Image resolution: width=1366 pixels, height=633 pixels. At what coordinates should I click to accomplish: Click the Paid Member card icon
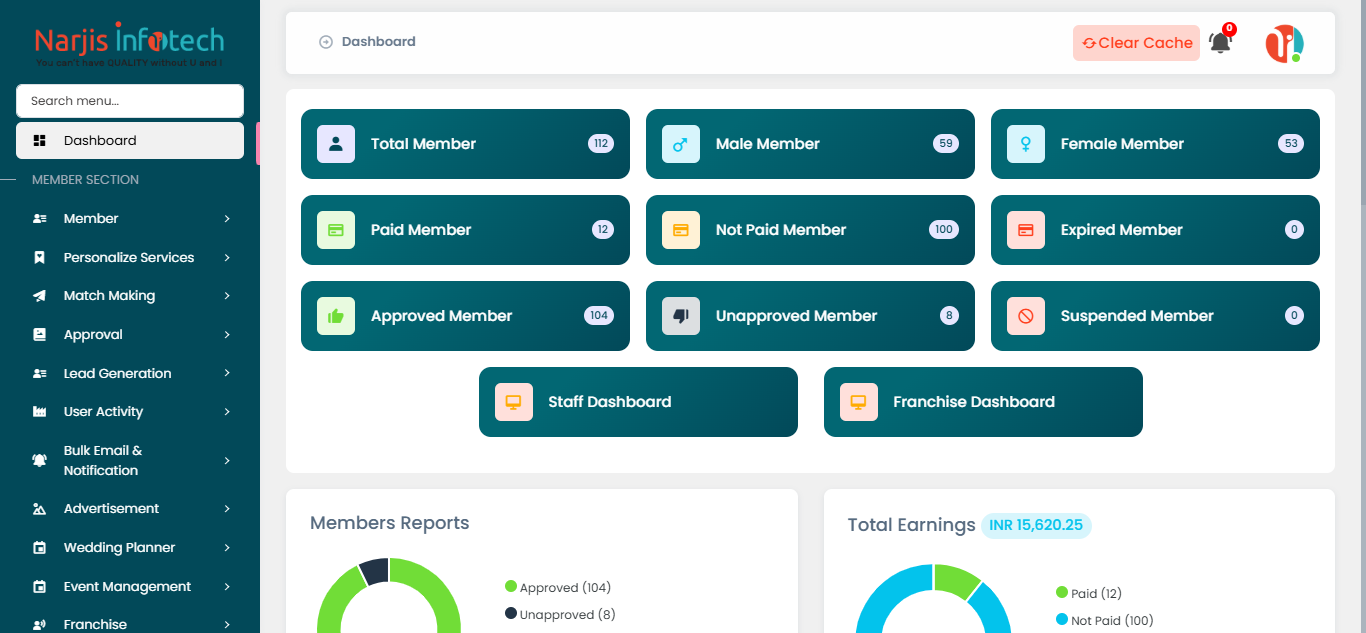point(336,230)
